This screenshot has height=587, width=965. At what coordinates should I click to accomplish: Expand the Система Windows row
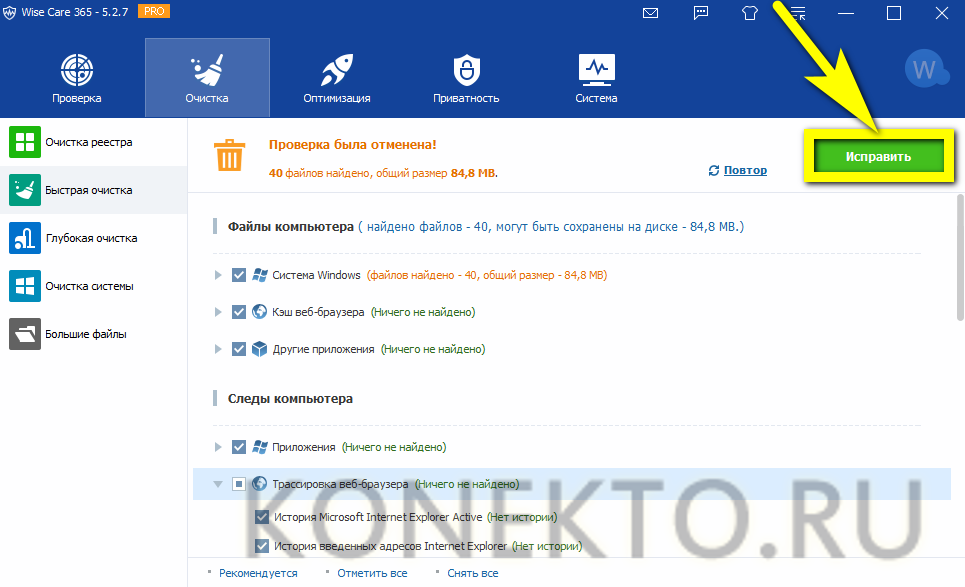point(218,275)
